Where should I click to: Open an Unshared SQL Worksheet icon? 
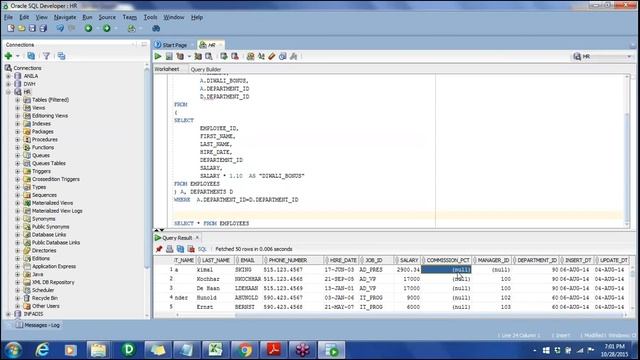point(250,56)
